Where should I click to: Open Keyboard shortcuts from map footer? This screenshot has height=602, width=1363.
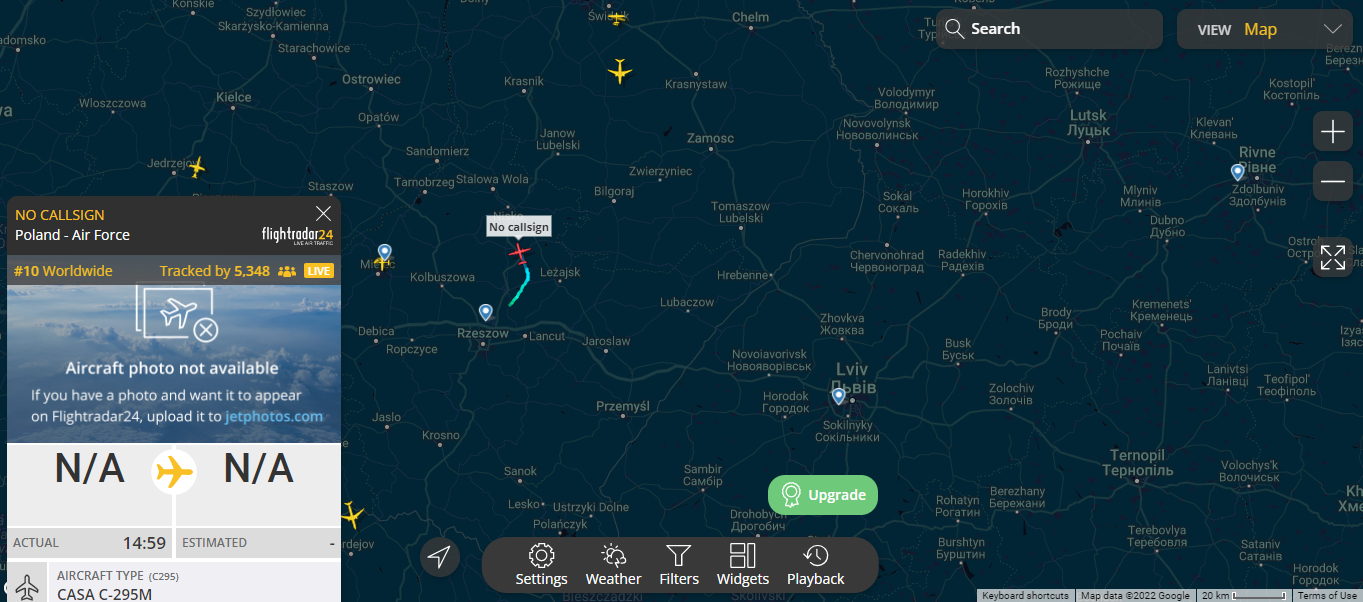(x=1025, y=596)
